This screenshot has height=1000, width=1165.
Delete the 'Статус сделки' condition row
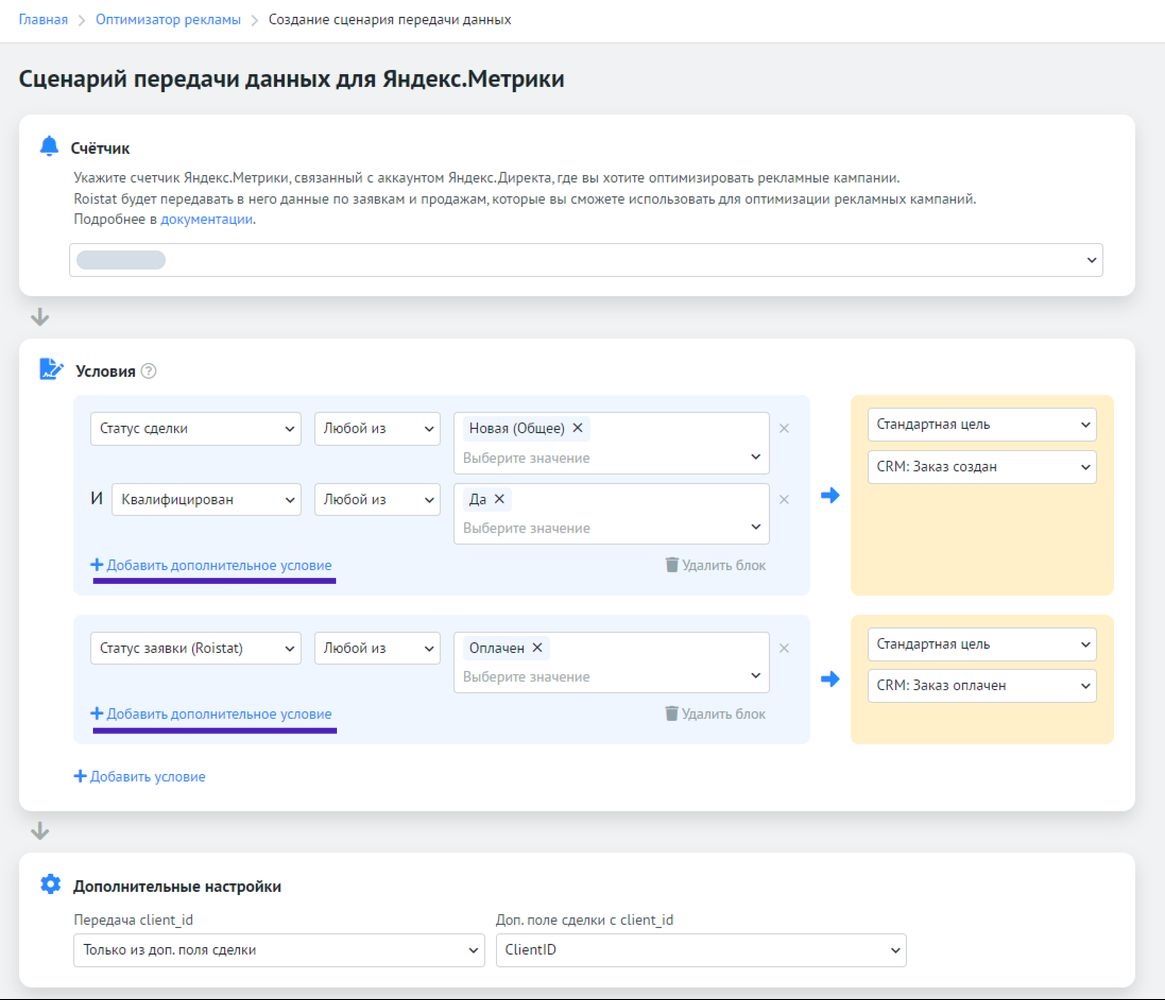point(784,428)
